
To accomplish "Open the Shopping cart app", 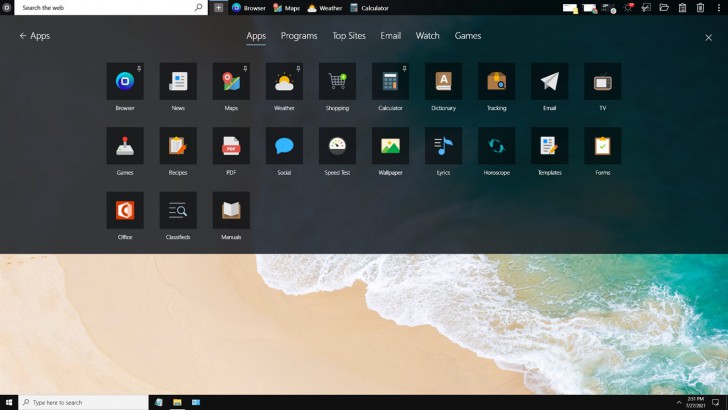I will (337, 81).
